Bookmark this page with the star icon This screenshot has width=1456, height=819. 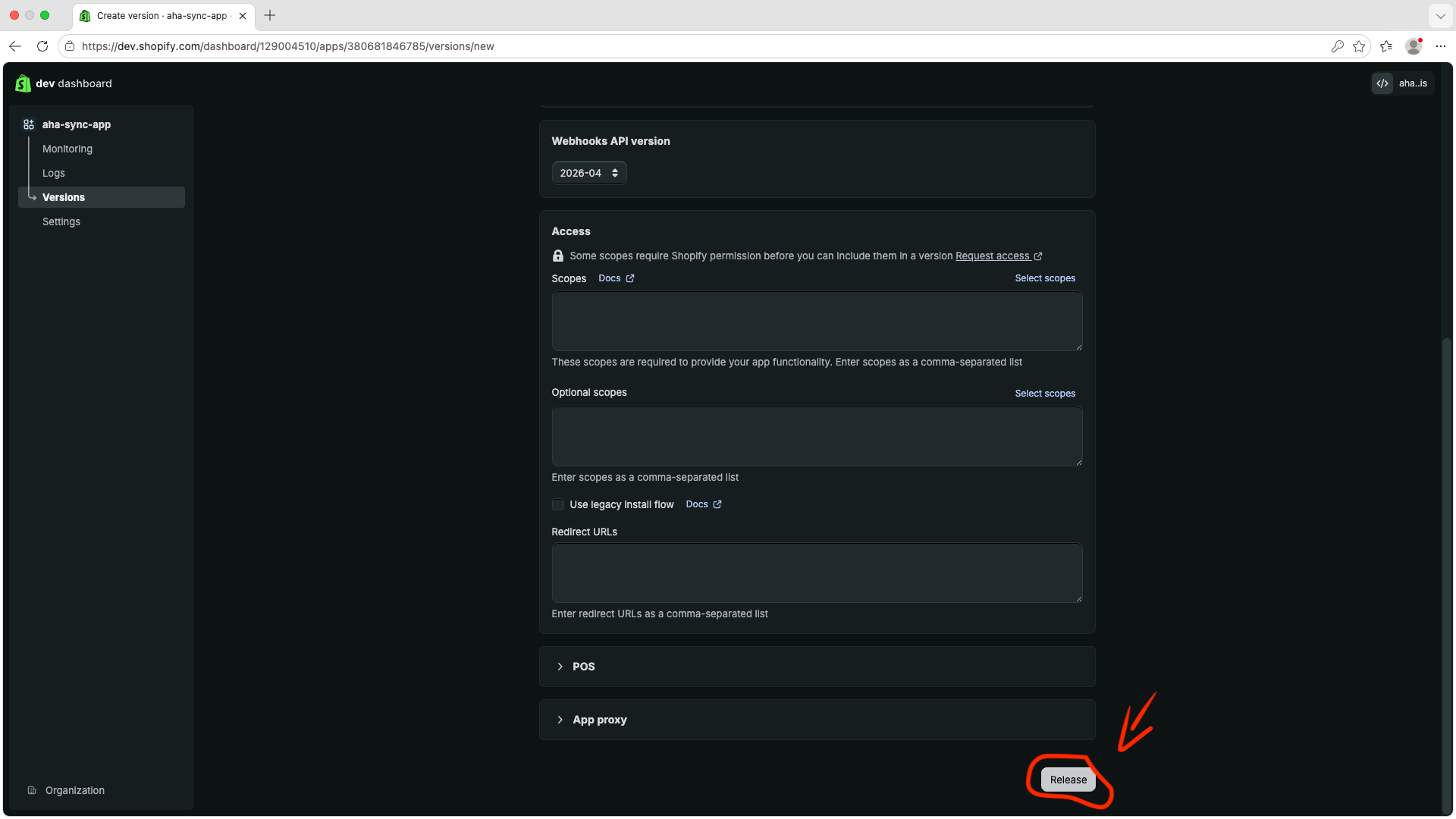pyautogui.click(x=1359, y=46)
